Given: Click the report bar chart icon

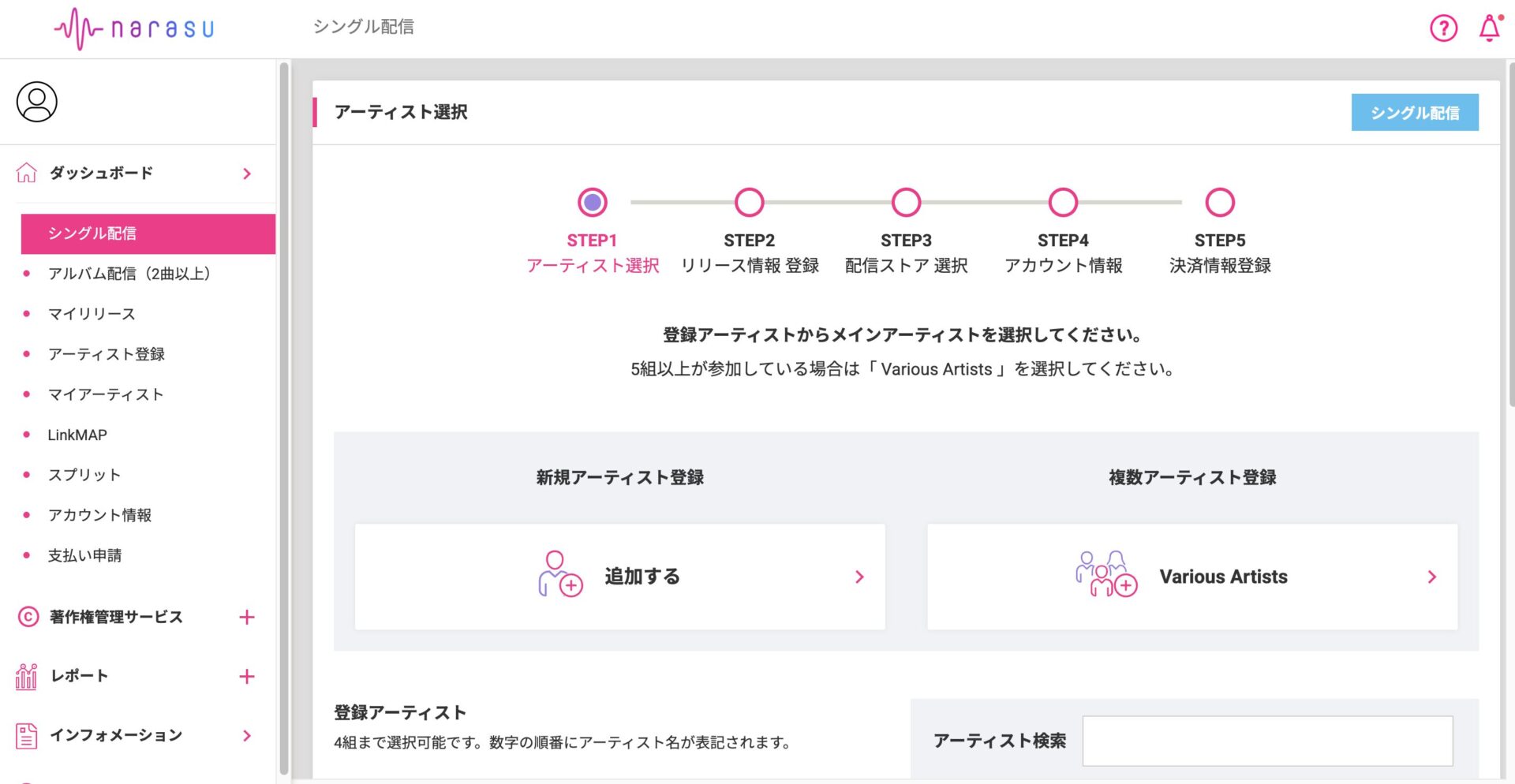Looking at the screenshot, I should point(26,676).
